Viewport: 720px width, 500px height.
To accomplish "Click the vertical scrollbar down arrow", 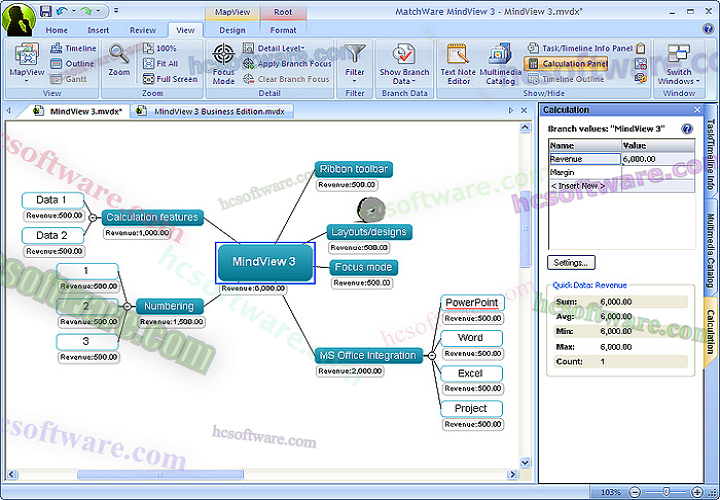I will (525, 462).
